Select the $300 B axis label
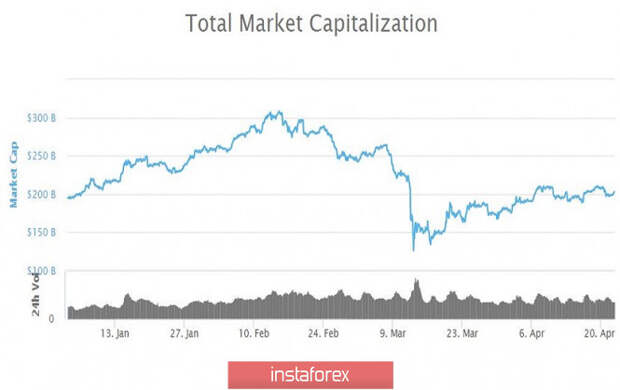Screen dimensions: 620x390 42,118
